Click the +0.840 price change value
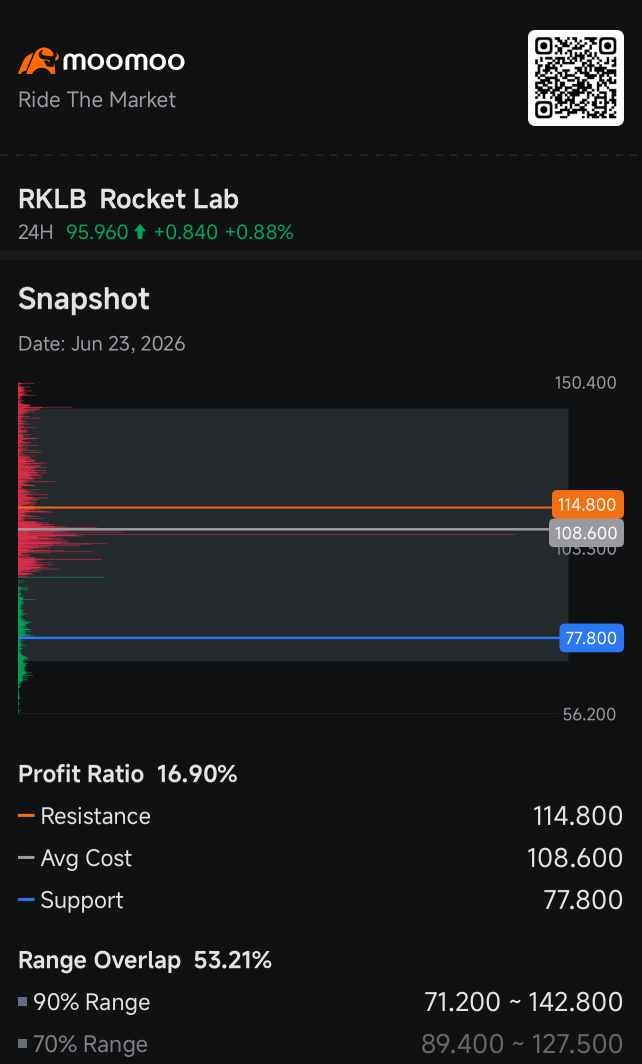Viewport: 642px width, 1064px height. tap(185, 233)
